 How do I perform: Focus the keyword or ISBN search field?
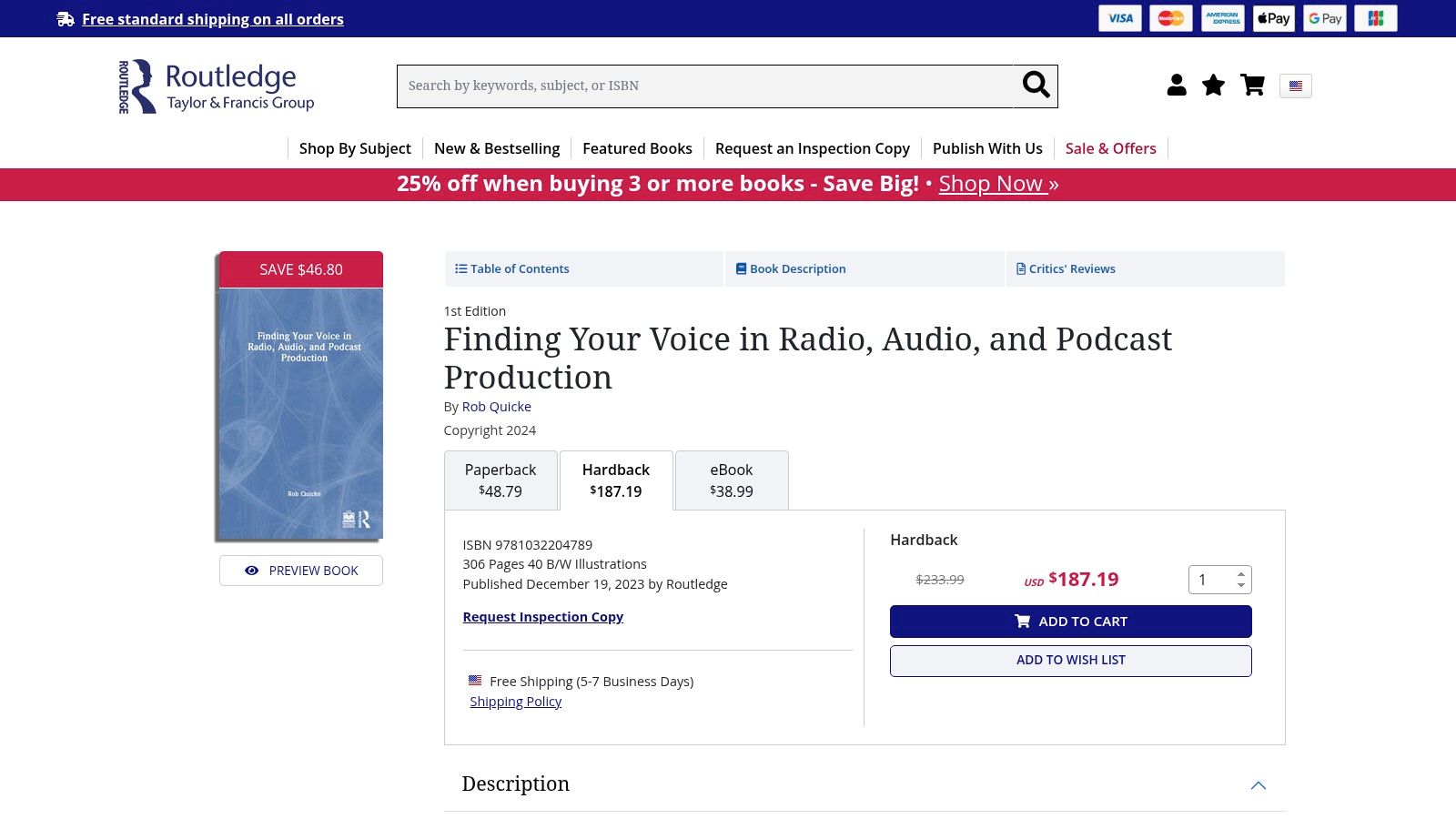coord(705,86)
